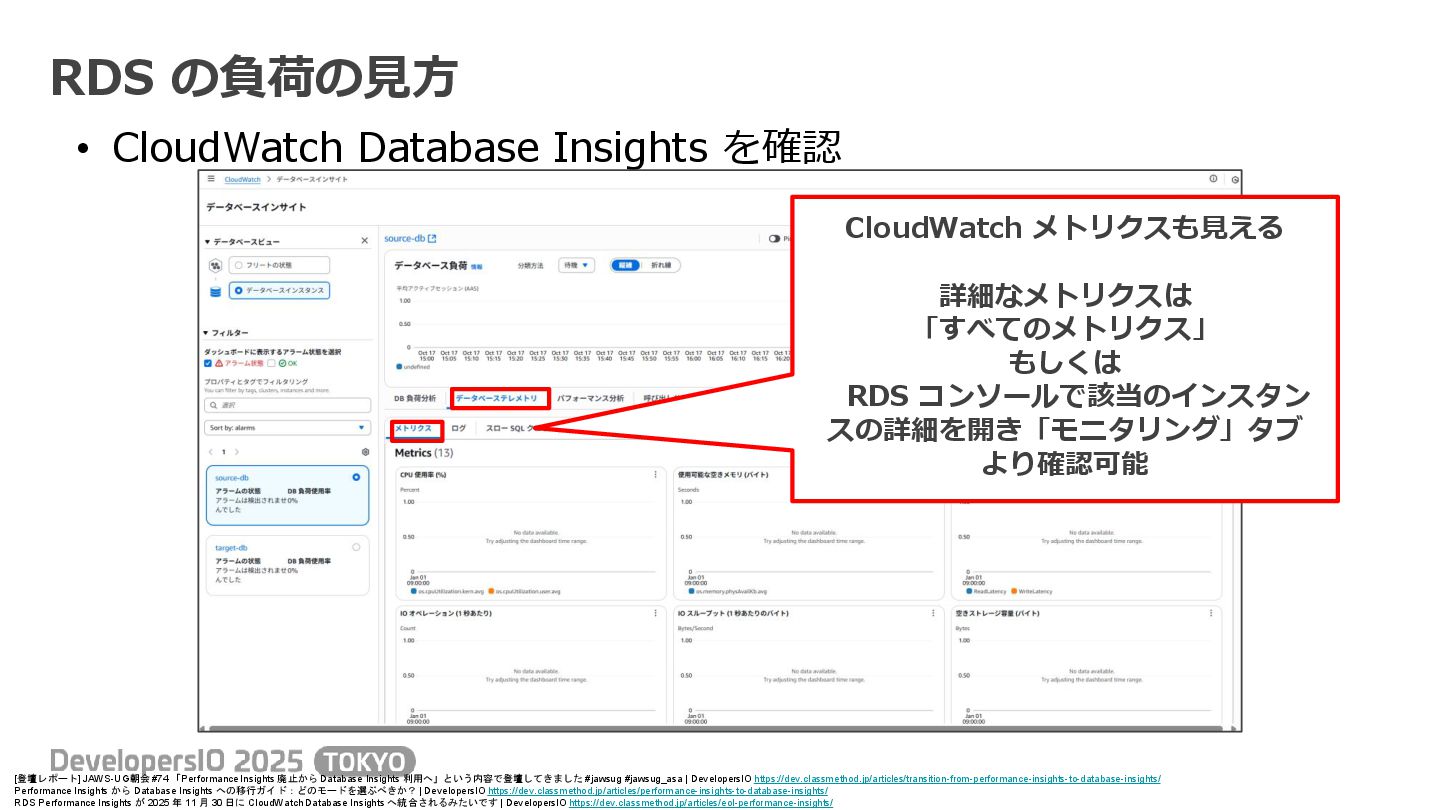
Task: Switch to the データベーステレメトリ tab
Action: point(498,398)
